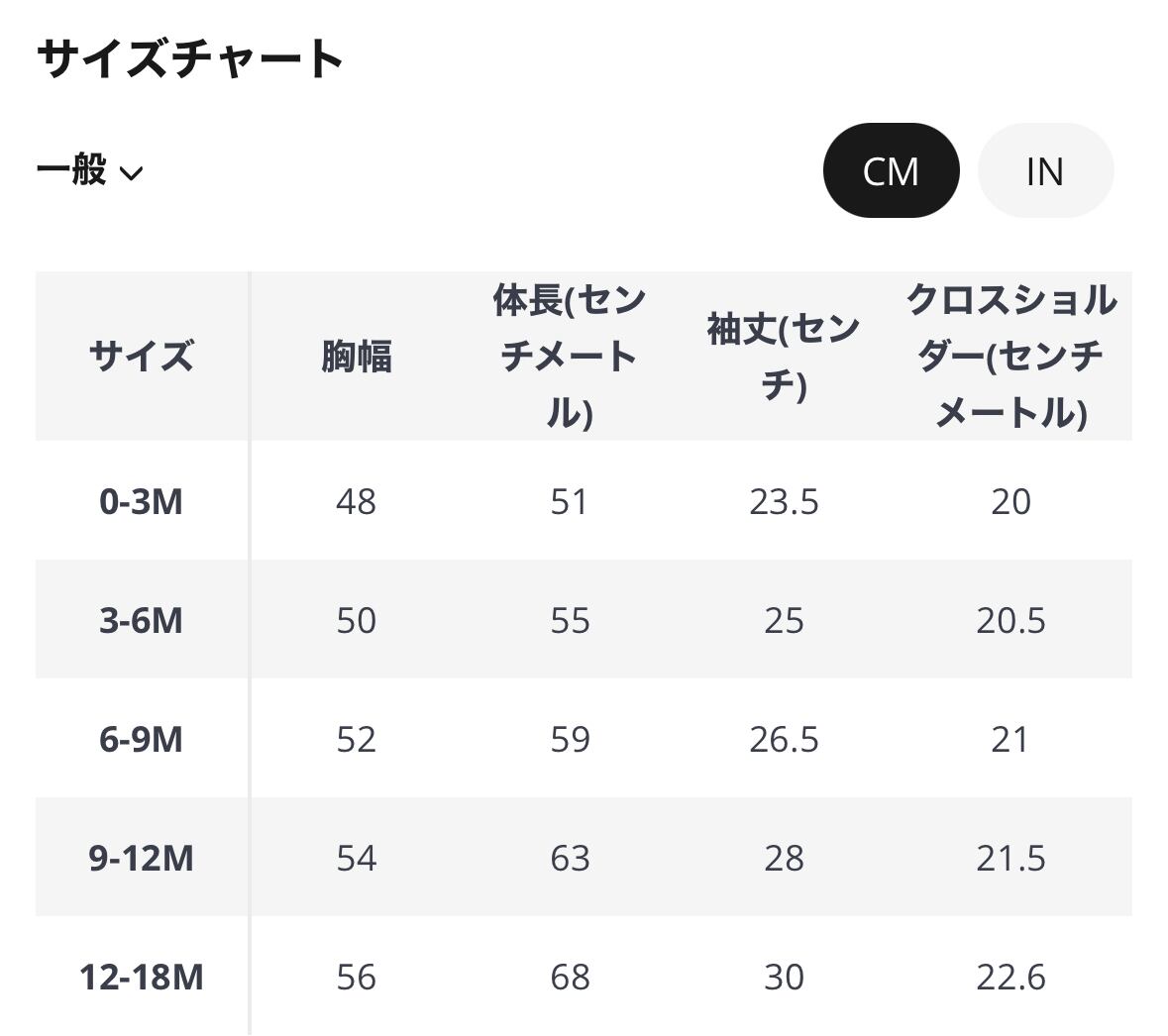1168x1036 pixels.
Task: Click the サイズチャート heading
Action: pos(190,58)
